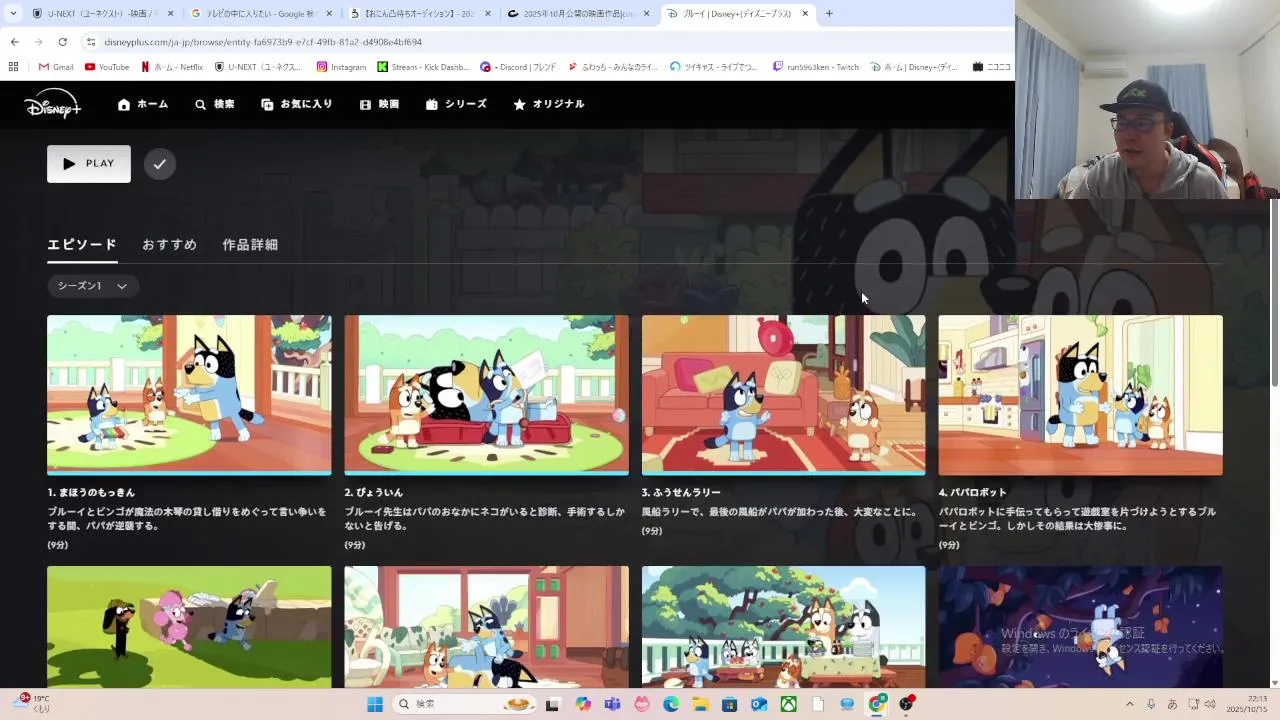Open the second-row thumbnail with pink poodle
Viewport: 1280px width, 720px height.
pyautogui.click(x=189, y=627)
